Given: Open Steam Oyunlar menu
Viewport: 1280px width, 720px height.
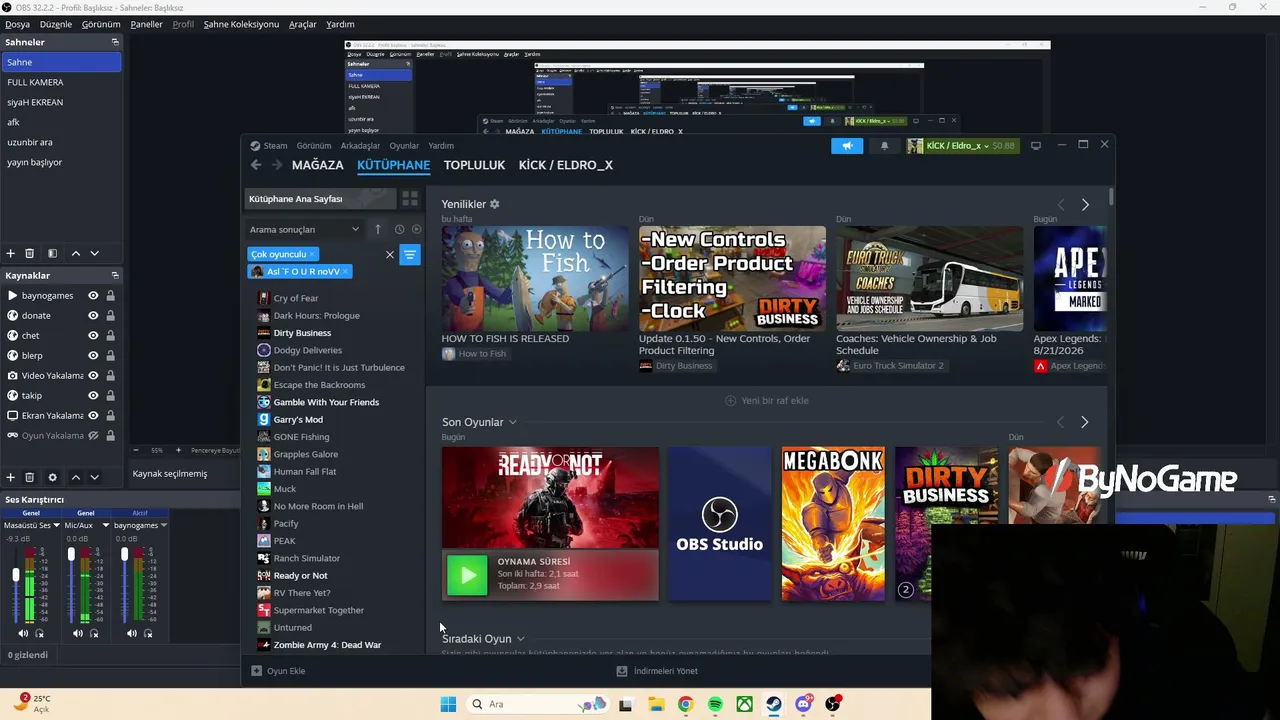Looking at the screenshot, I should 404,146.
